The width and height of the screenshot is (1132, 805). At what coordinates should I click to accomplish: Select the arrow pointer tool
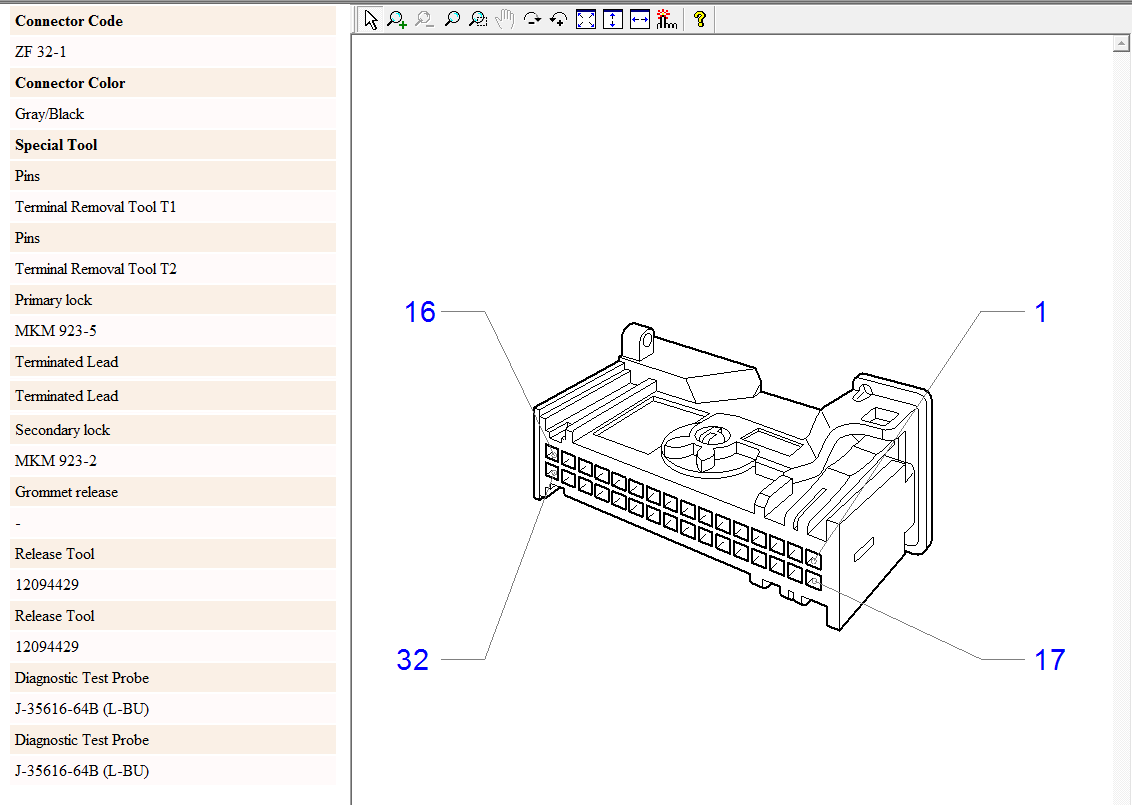[x=371, y=19]
